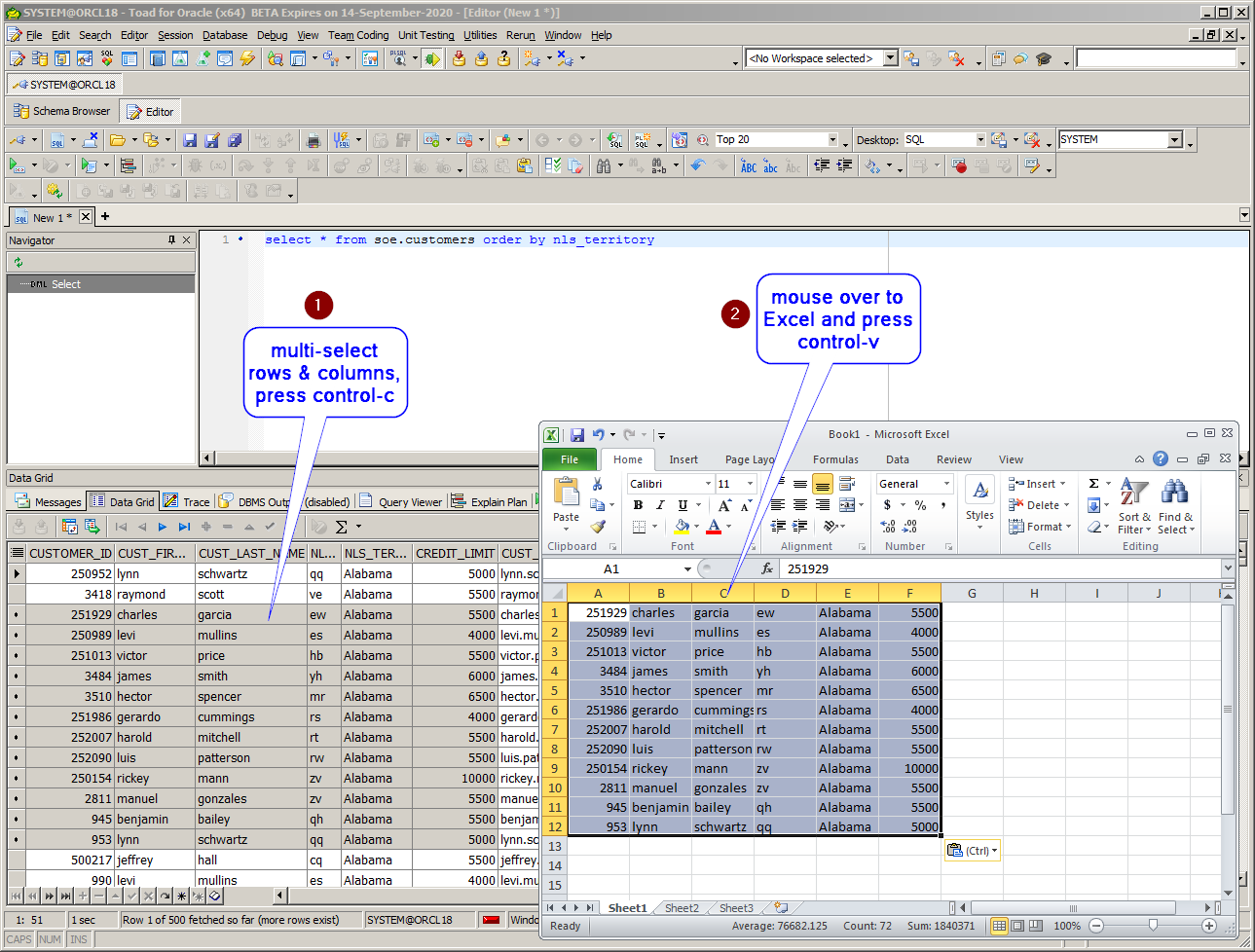Toggle Align Text Right in Excel

click(x=823, y=505)
